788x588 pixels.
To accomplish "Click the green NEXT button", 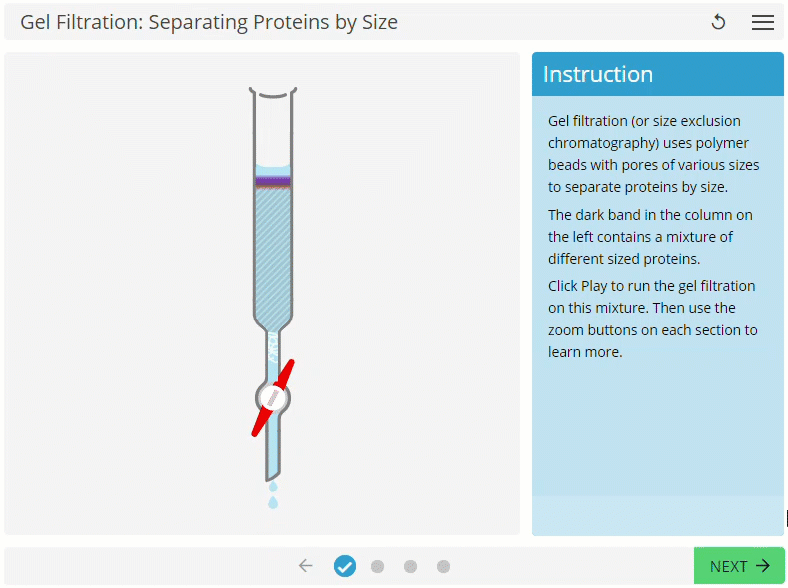I will 739,566.
